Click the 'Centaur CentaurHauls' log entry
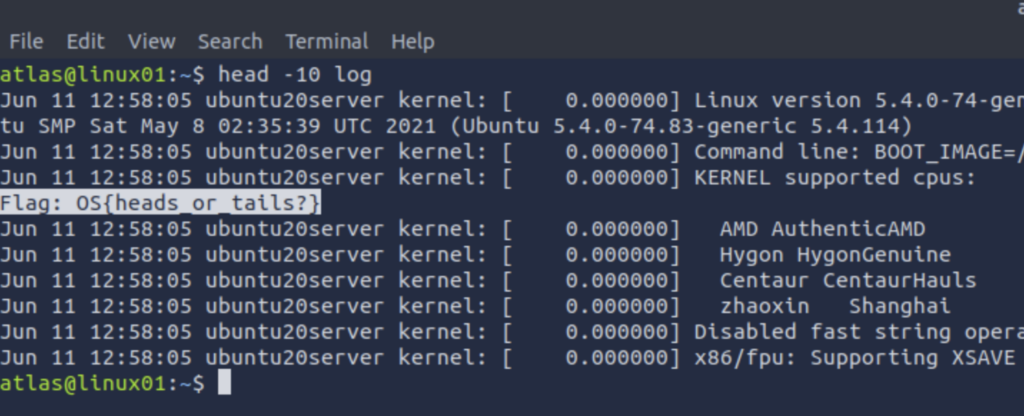1024x416 pixels. coord(848,281)
